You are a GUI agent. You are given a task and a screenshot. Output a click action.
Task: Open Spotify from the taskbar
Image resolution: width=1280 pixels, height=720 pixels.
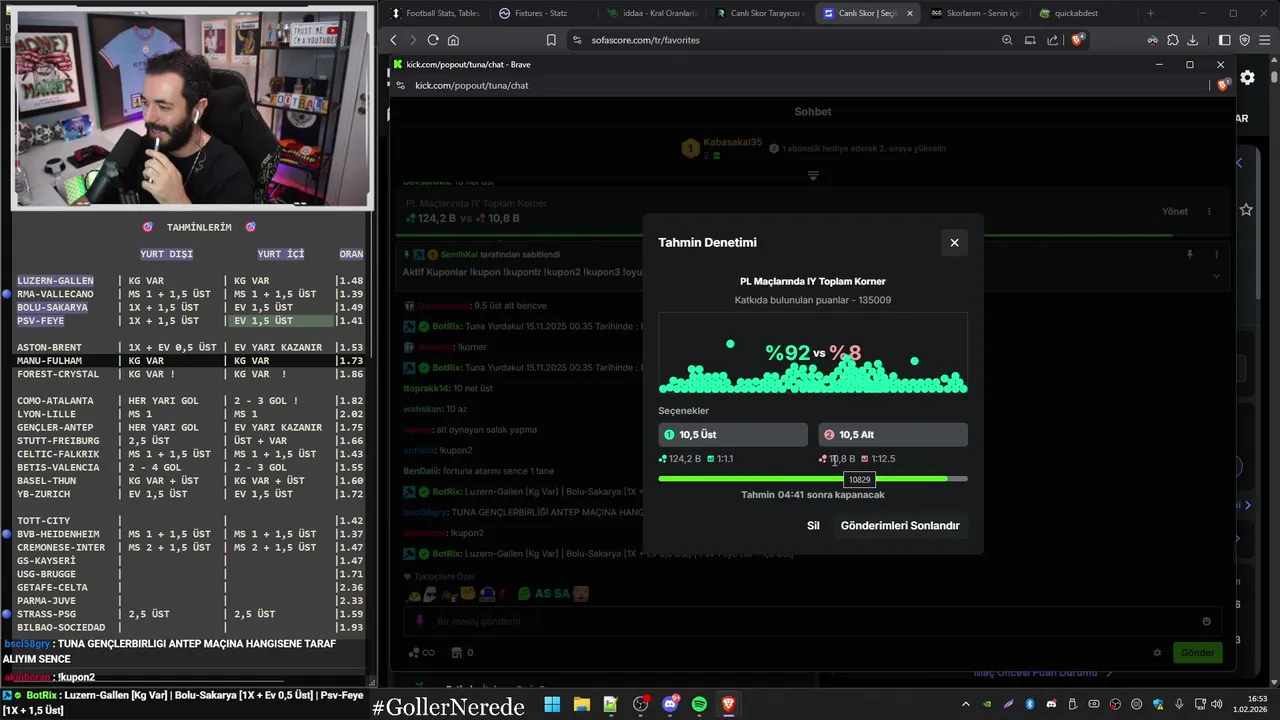click(x=699, y=705)
